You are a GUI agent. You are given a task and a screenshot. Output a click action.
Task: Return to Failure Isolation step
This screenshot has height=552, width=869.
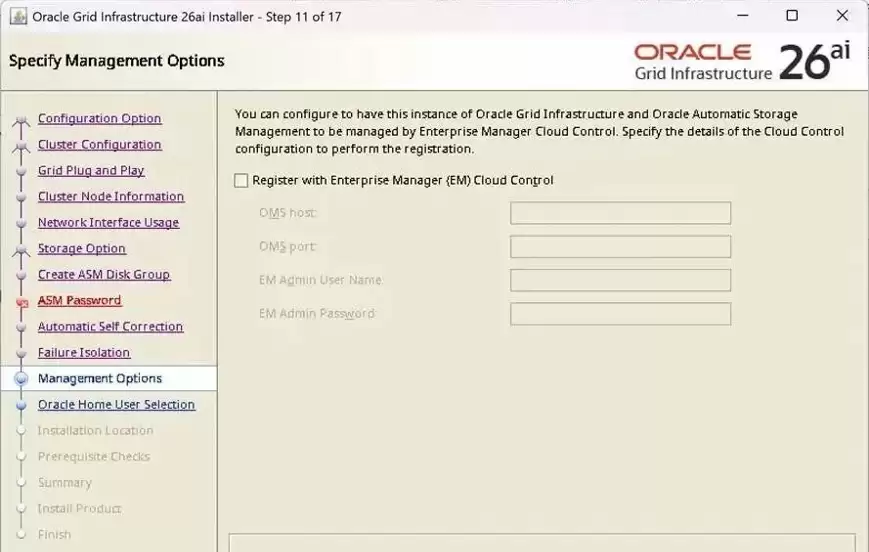point(84,352)
